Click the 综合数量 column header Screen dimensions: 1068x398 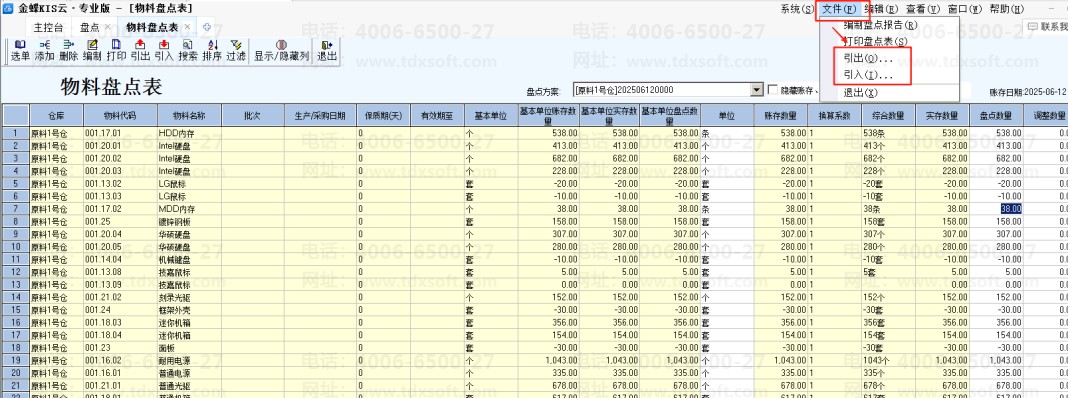coord(888,116)
